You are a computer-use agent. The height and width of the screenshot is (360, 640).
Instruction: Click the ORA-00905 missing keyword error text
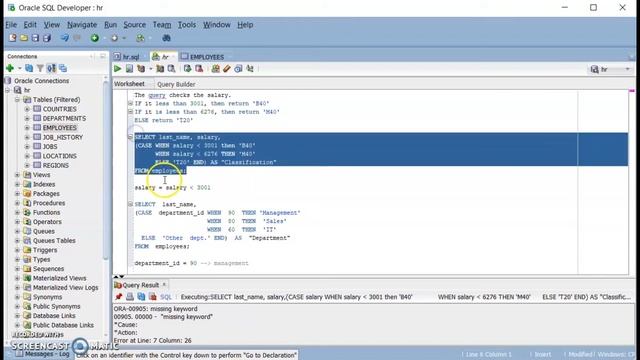click(155, 309)
